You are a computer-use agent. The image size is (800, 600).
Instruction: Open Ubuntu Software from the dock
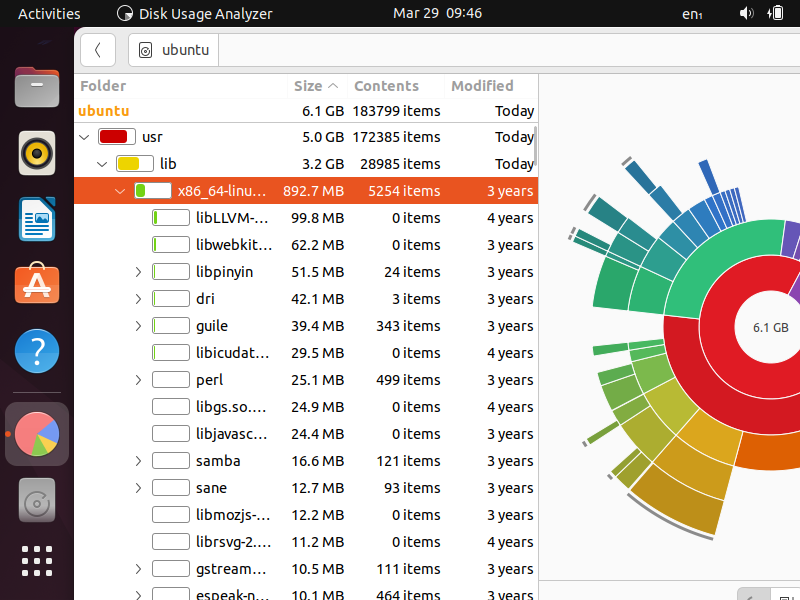pos(37,283)
